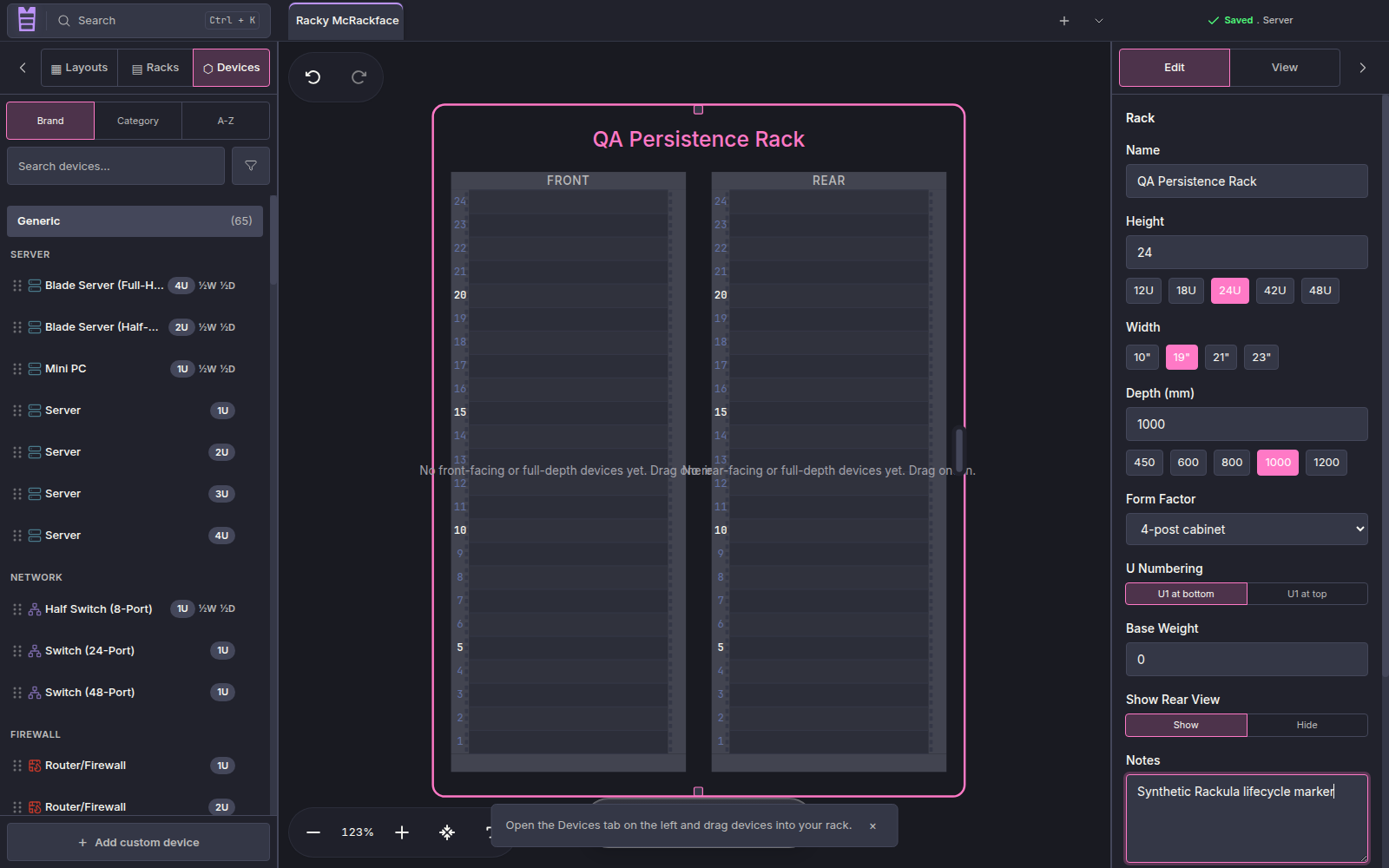Select U1 at top numbering
Viewport: 1389px width, 868px height.
(x=1307, y=594)
